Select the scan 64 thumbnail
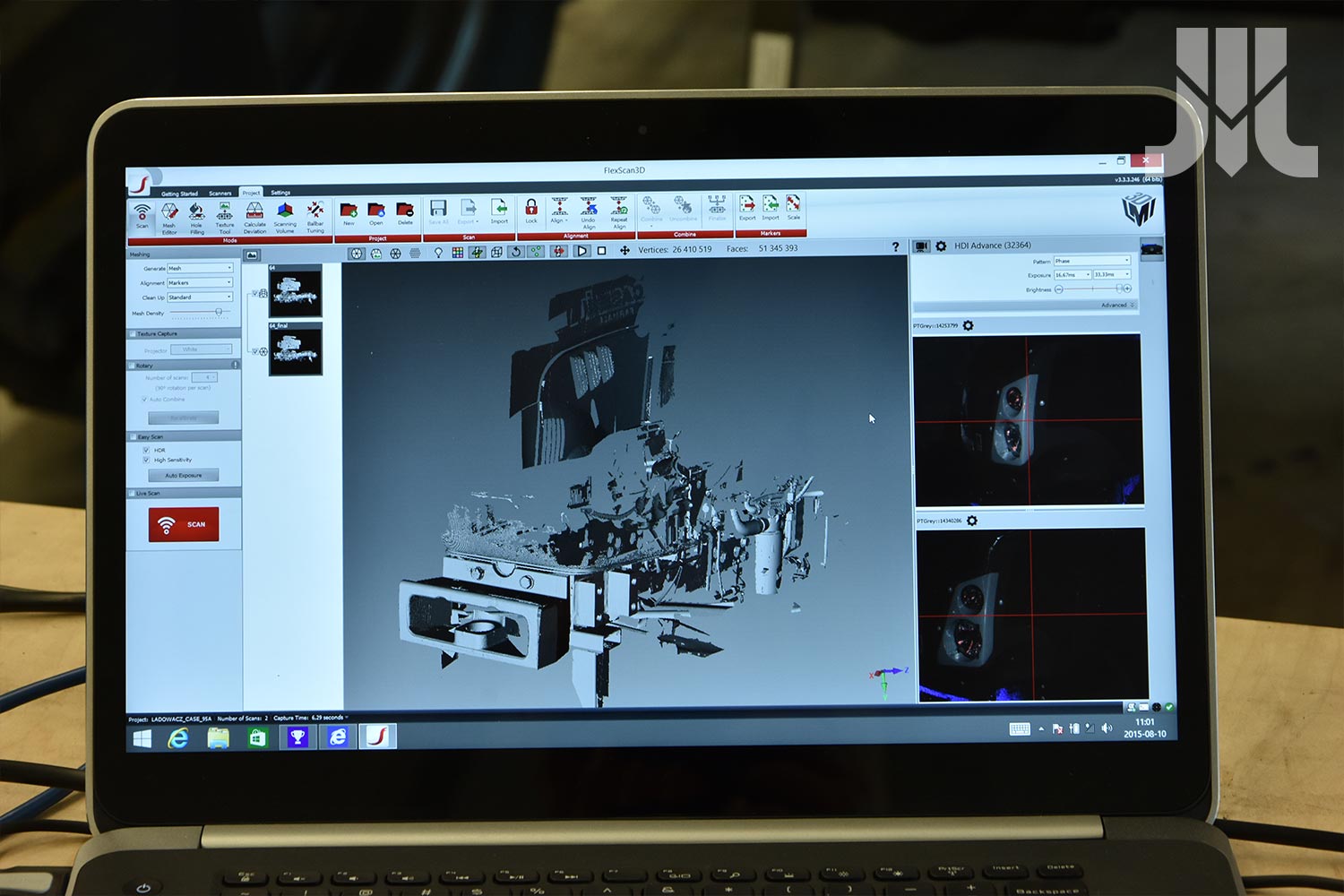This screenshot has height=896, width=1344. click(x=295, y=290)
